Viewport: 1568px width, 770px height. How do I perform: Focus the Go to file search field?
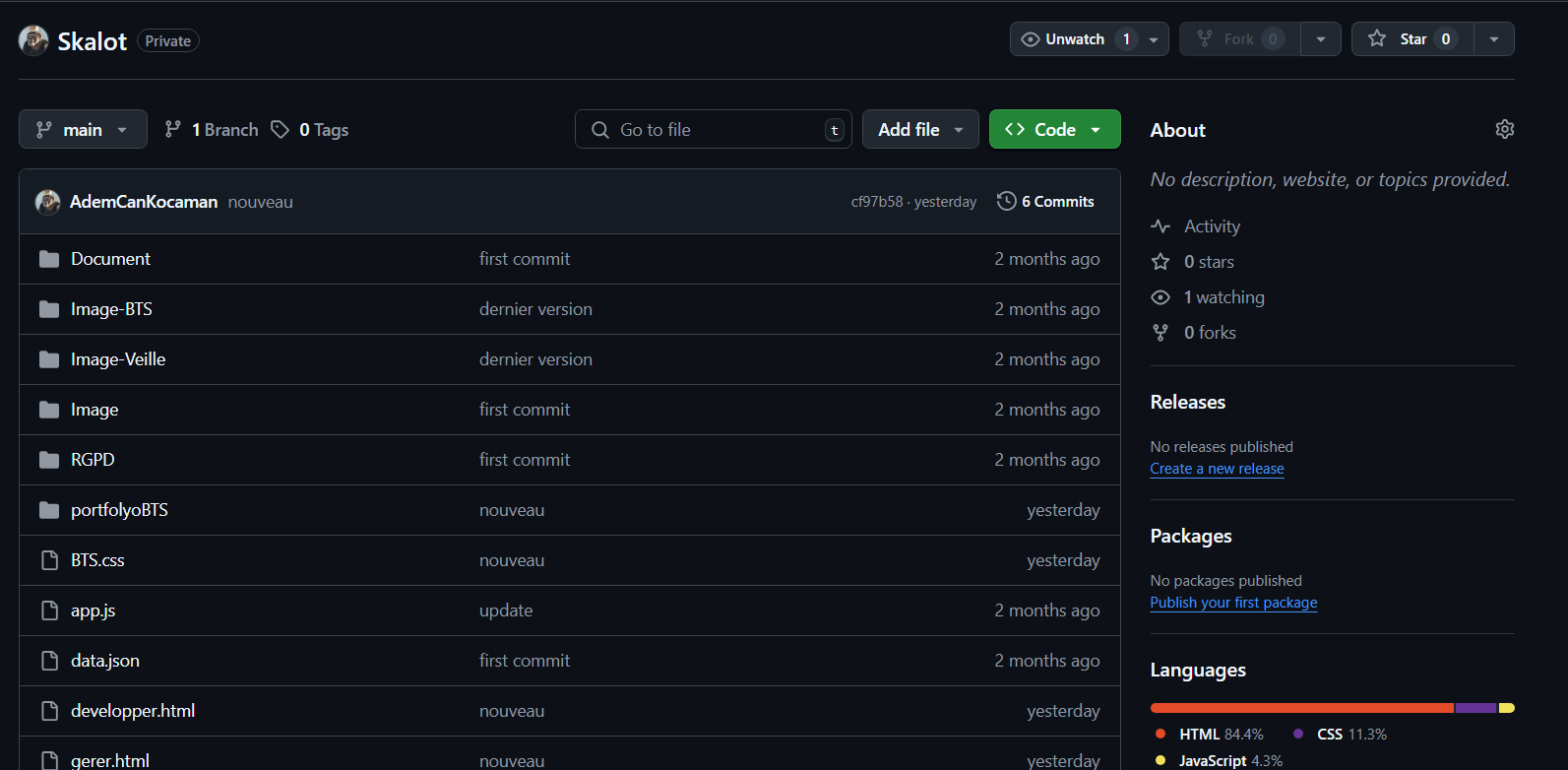pyautogui.click(x=719, y=129)
